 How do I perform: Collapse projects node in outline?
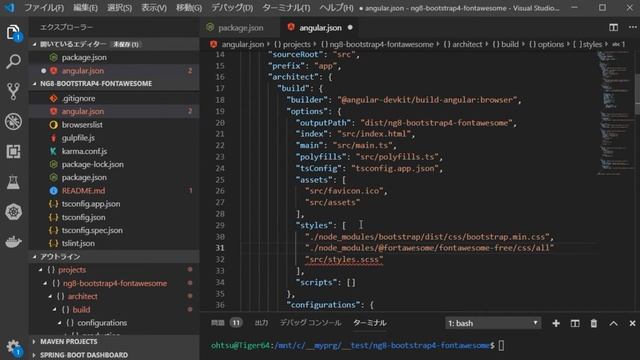tap(40, 270)
